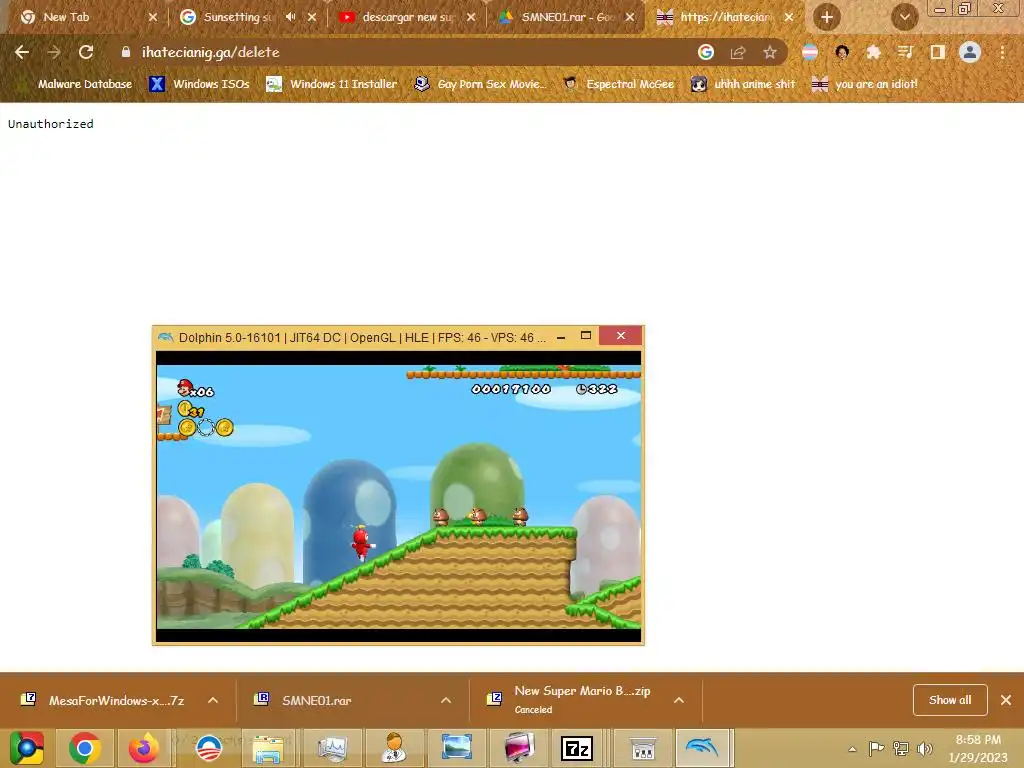Open a new tab with plus button
The width and height of the screenshot is (1024, 768).
click(827, 17)
